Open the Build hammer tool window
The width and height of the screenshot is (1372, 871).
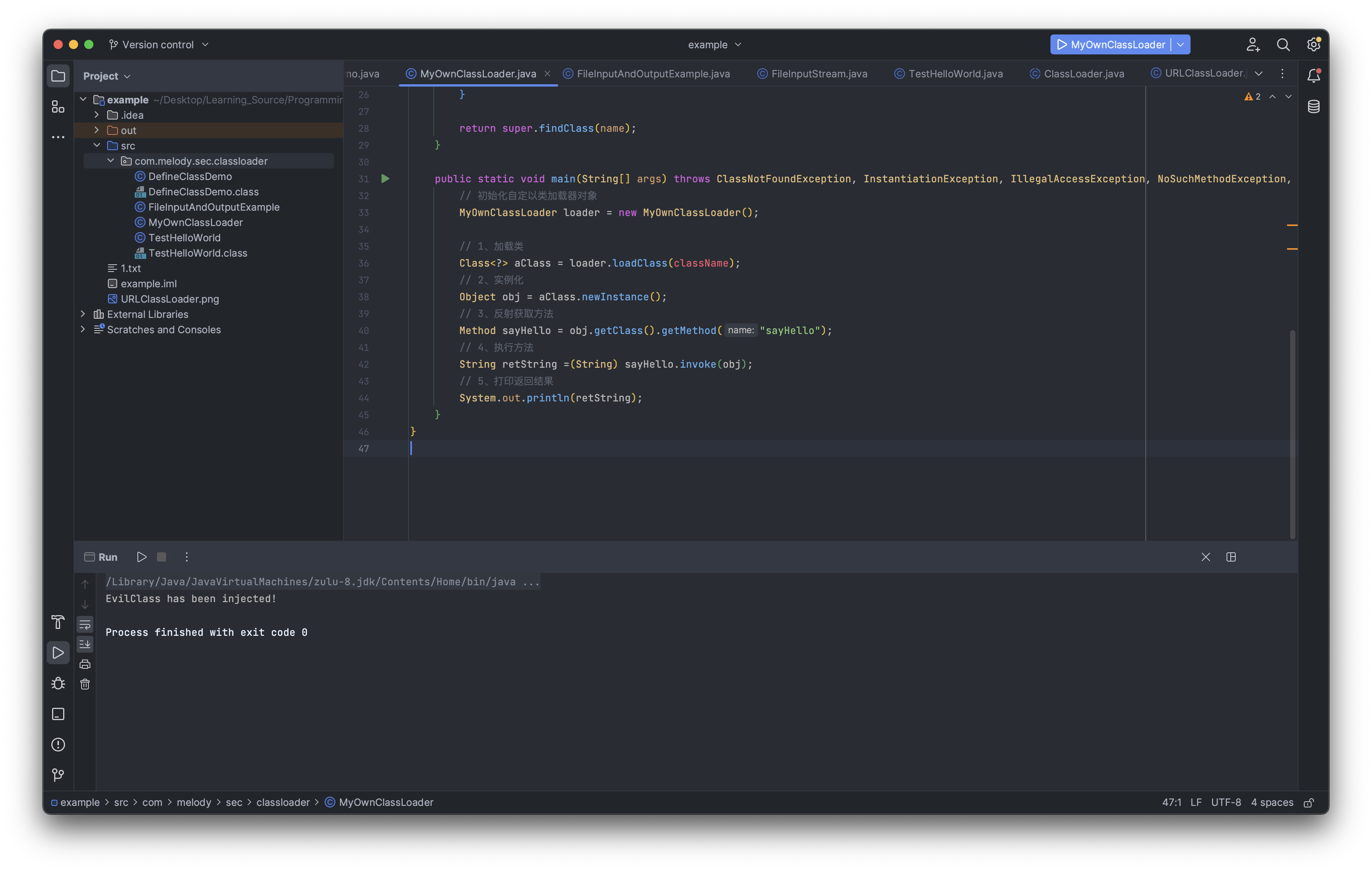[58, 622]
